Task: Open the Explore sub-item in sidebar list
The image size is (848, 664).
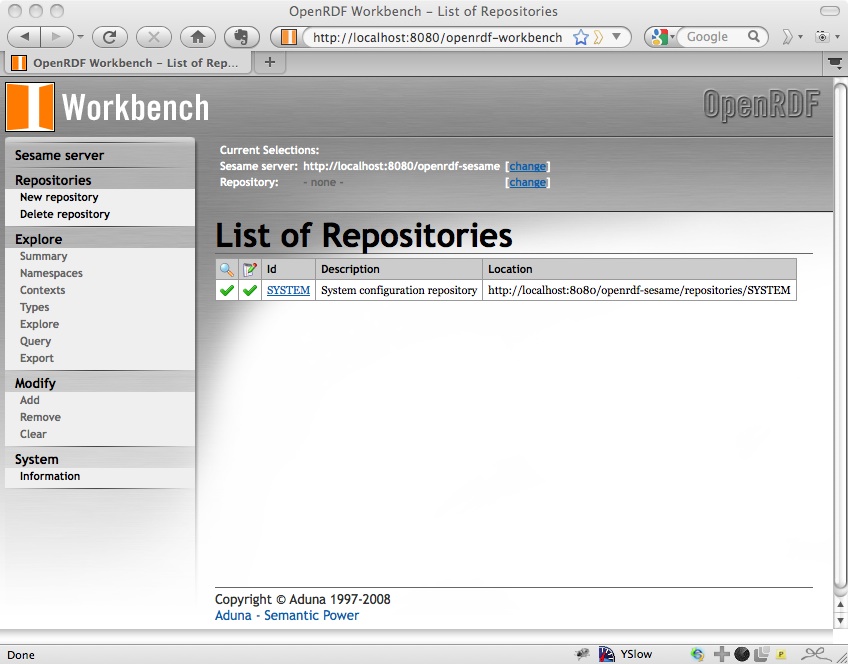Action: click(x=39, y=324)
